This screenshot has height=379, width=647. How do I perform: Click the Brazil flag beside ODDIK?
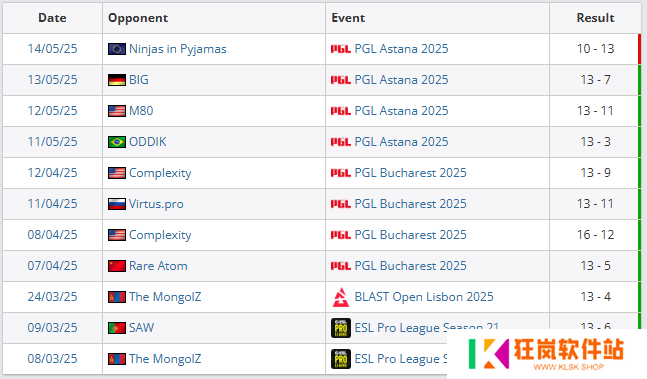(x=117, y=142)
